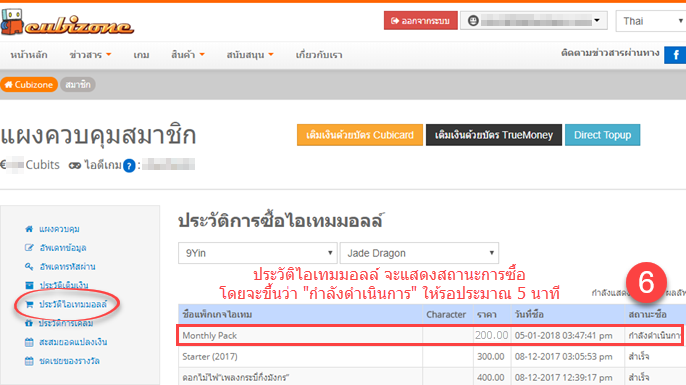The image size is (686, 385).
Task: Click price 200.00 in Monthly Pack row
Action: (492, 336)
